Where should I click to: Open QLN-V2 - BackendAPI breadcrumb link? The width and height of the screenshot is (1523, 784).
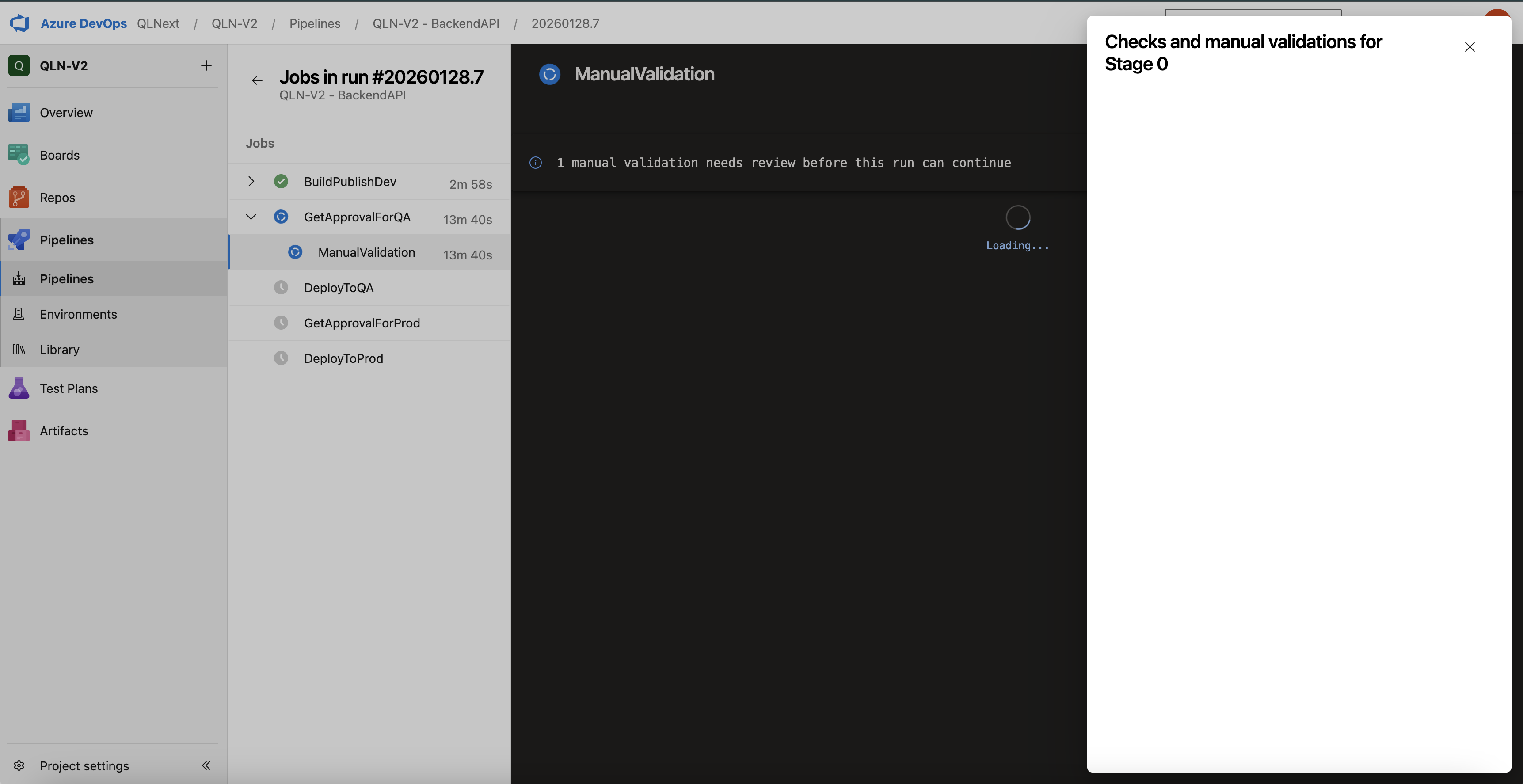[x=436, y=24]
